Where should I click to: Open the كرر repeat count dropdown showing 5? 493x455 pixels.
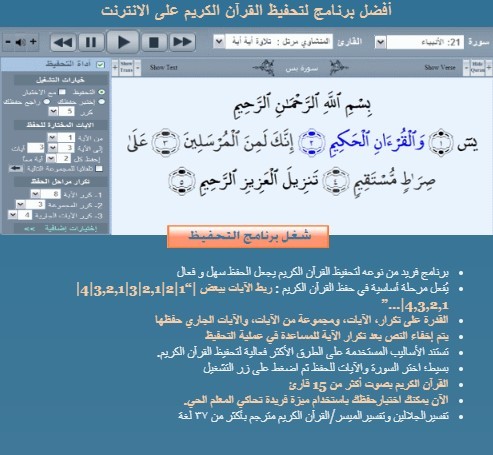(53, 111)
